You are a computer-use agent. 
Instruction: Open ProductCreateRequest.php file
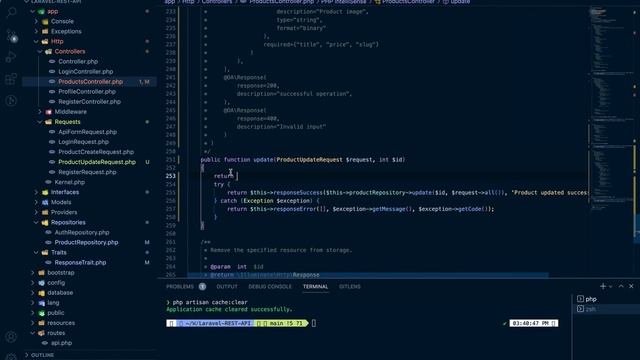(x=96, y=152)
